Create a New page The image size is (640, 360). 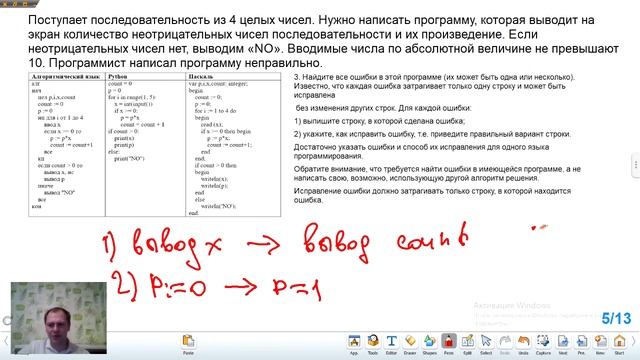pos(600,343)
